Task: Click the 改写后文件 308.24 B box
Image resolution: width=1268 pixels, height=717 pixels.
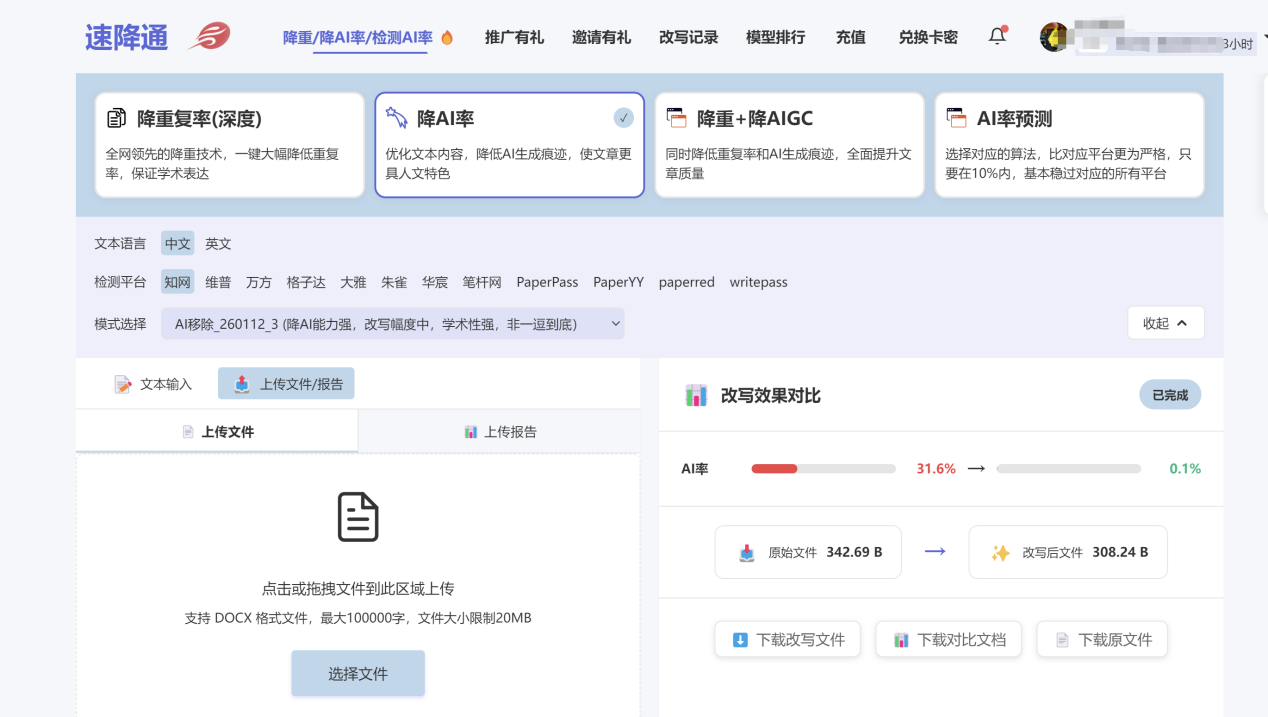Action: [1068, 552]
